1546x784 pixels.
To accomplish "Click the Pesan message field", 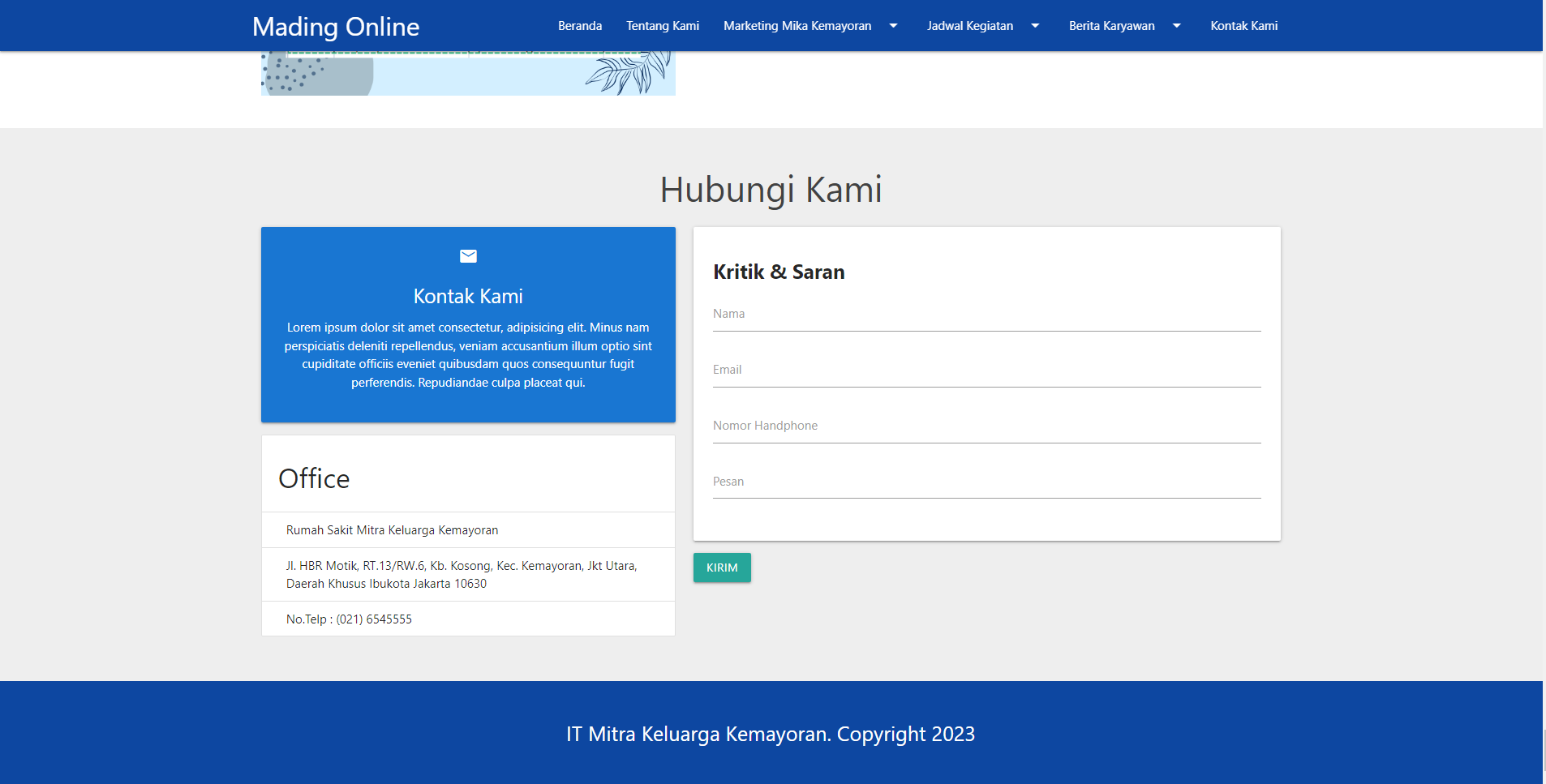I will tap(986, 483).
